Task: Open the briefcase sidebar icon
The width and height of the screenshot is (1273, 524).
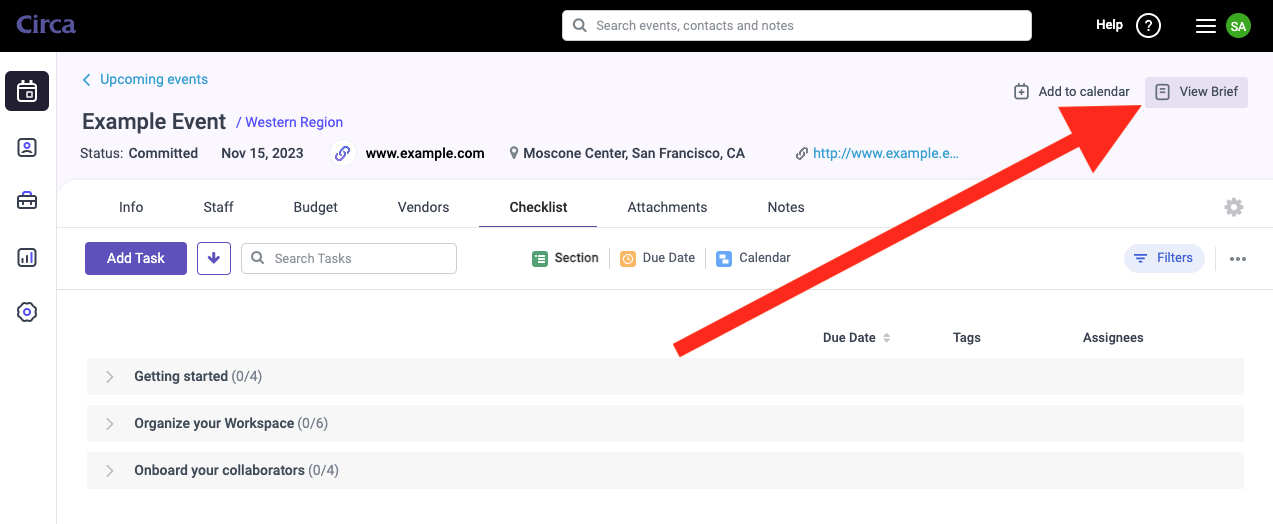Action: click(x=27, y=201)
